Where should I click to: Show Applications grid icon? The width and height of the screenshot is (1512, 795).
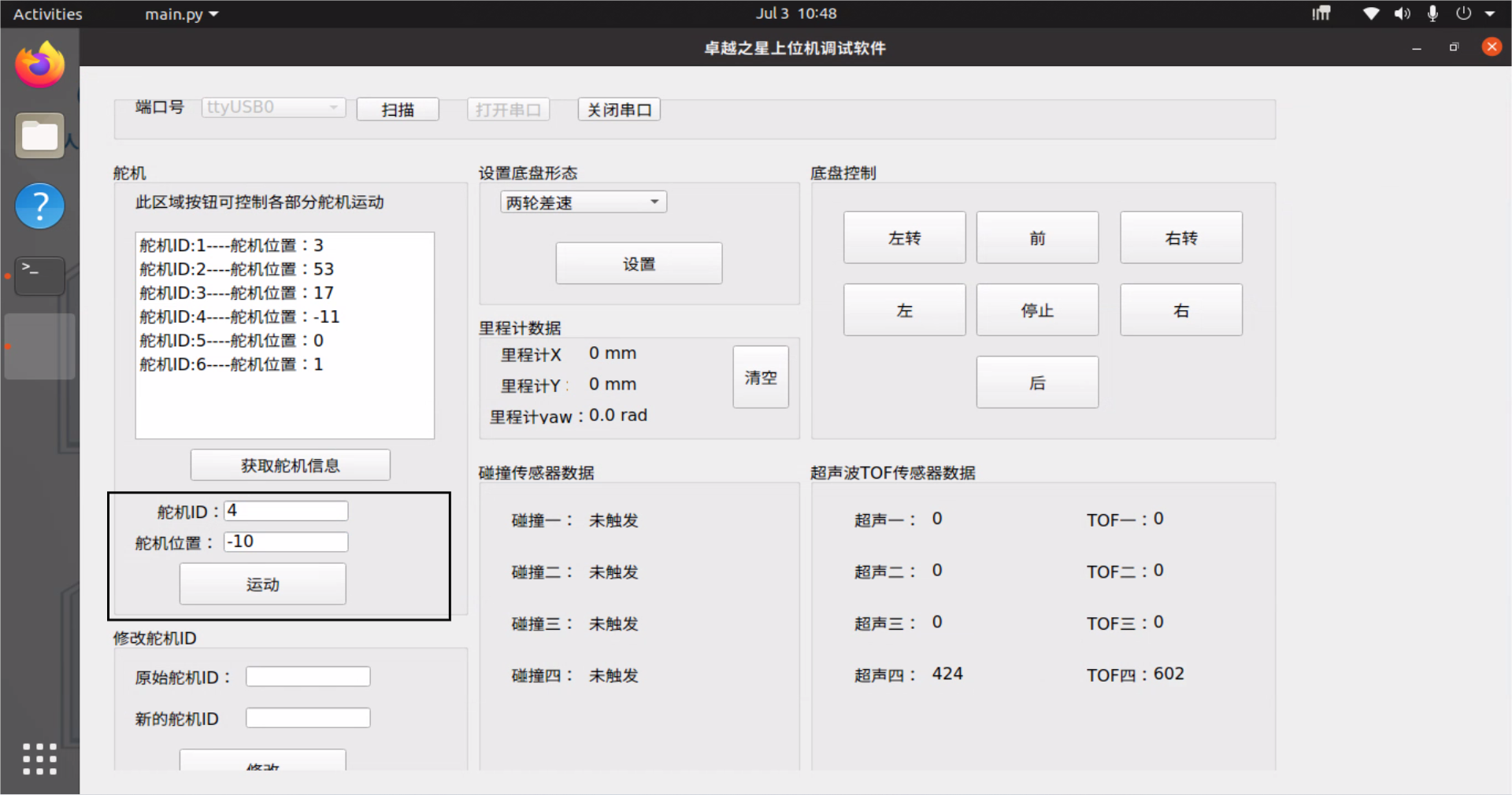coord(39,759)
